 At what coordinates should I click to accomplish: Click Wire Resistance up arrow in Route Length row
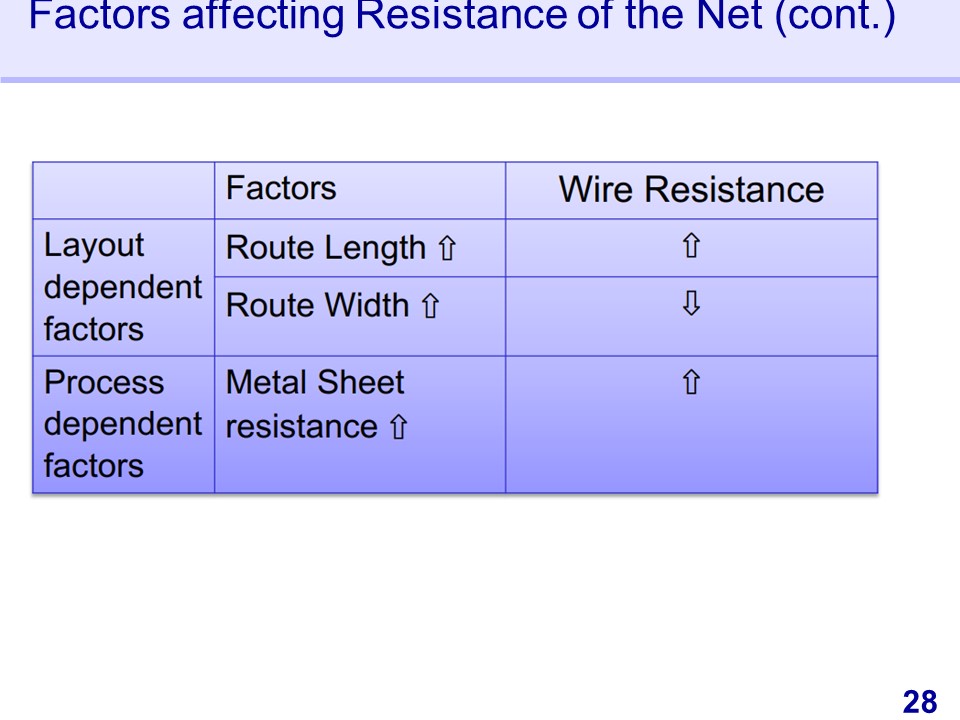[x=691, y=247]
